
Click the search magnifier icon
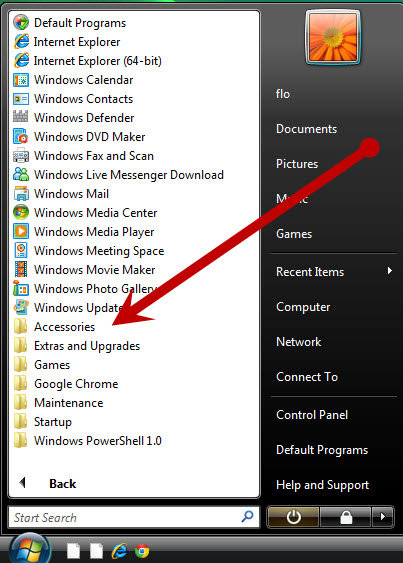[247, 517]
